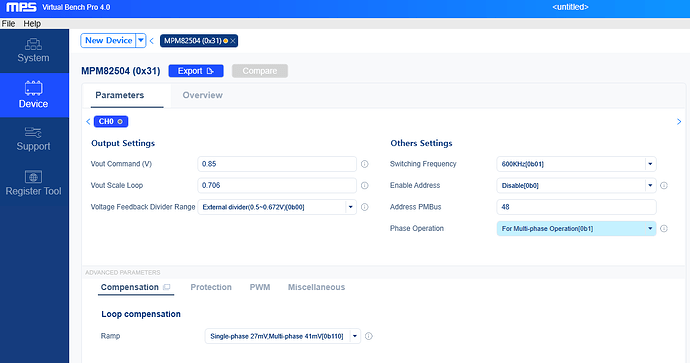Click the Address PMBus input field
The height and width of the screenshot is (363, 690).
click(x=576, y=207)
